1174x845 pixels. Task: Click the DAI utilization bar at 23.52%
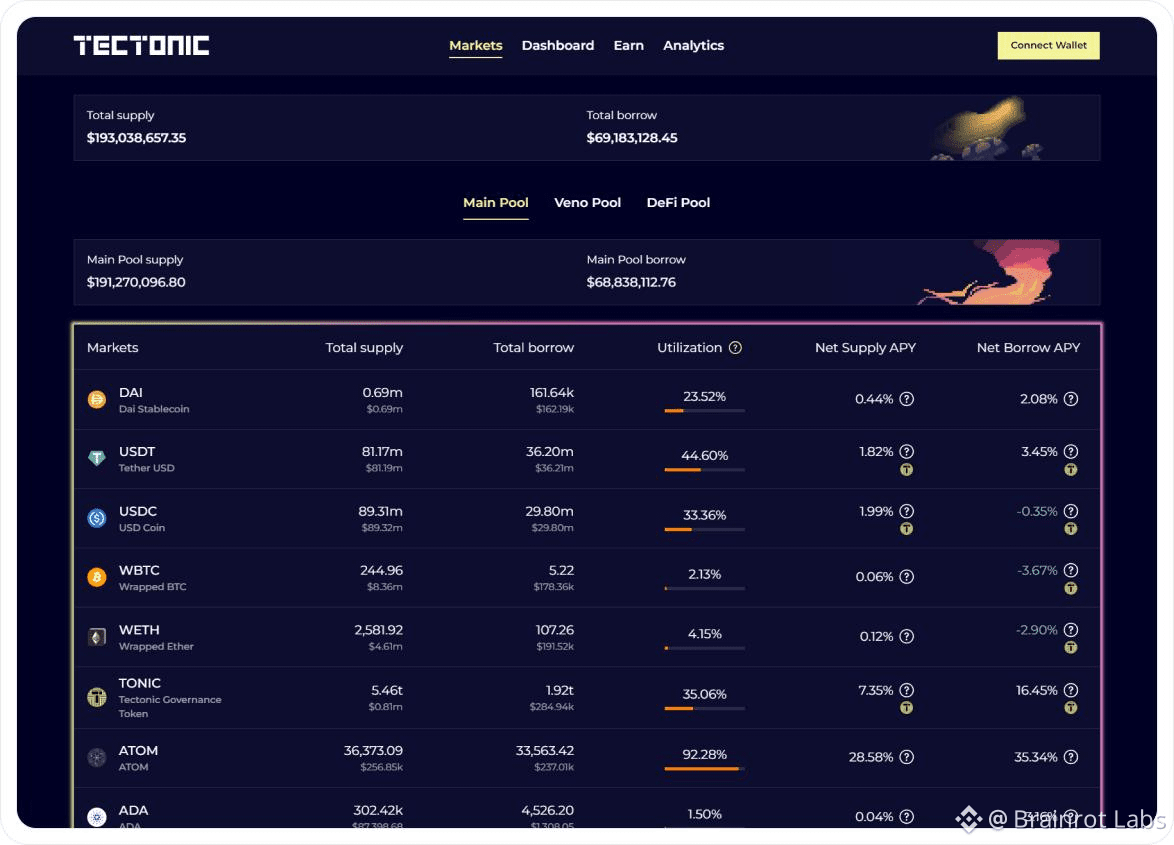click(x=705, y=410)
